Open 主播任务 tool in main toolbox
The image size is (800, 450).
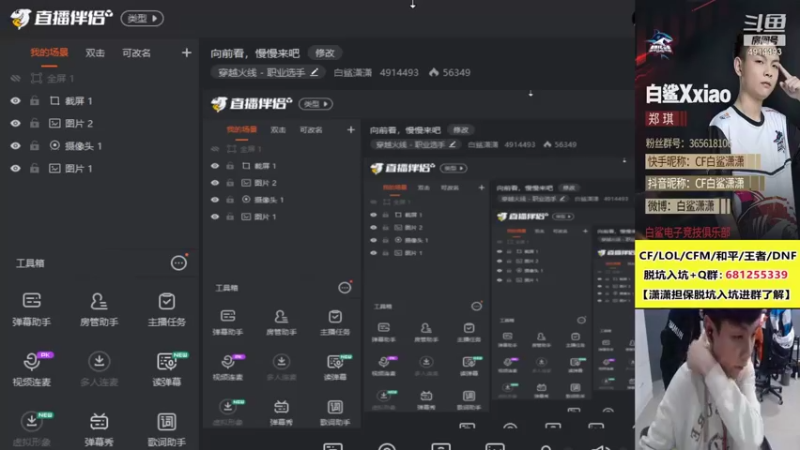[x=166, y=309]
